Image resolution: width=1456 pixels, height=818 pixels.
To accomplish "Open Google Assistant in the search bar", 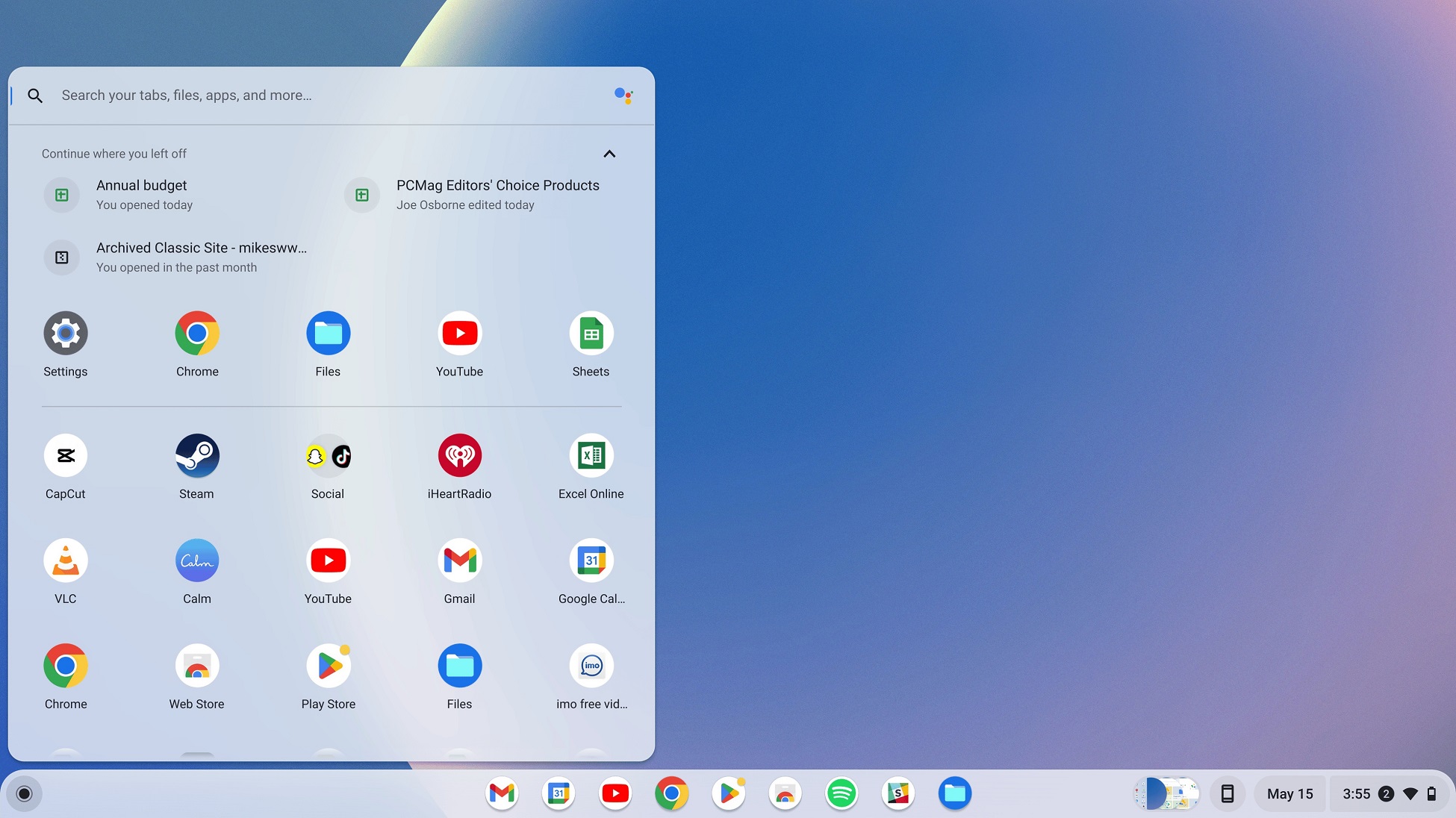I will (624, 95).
